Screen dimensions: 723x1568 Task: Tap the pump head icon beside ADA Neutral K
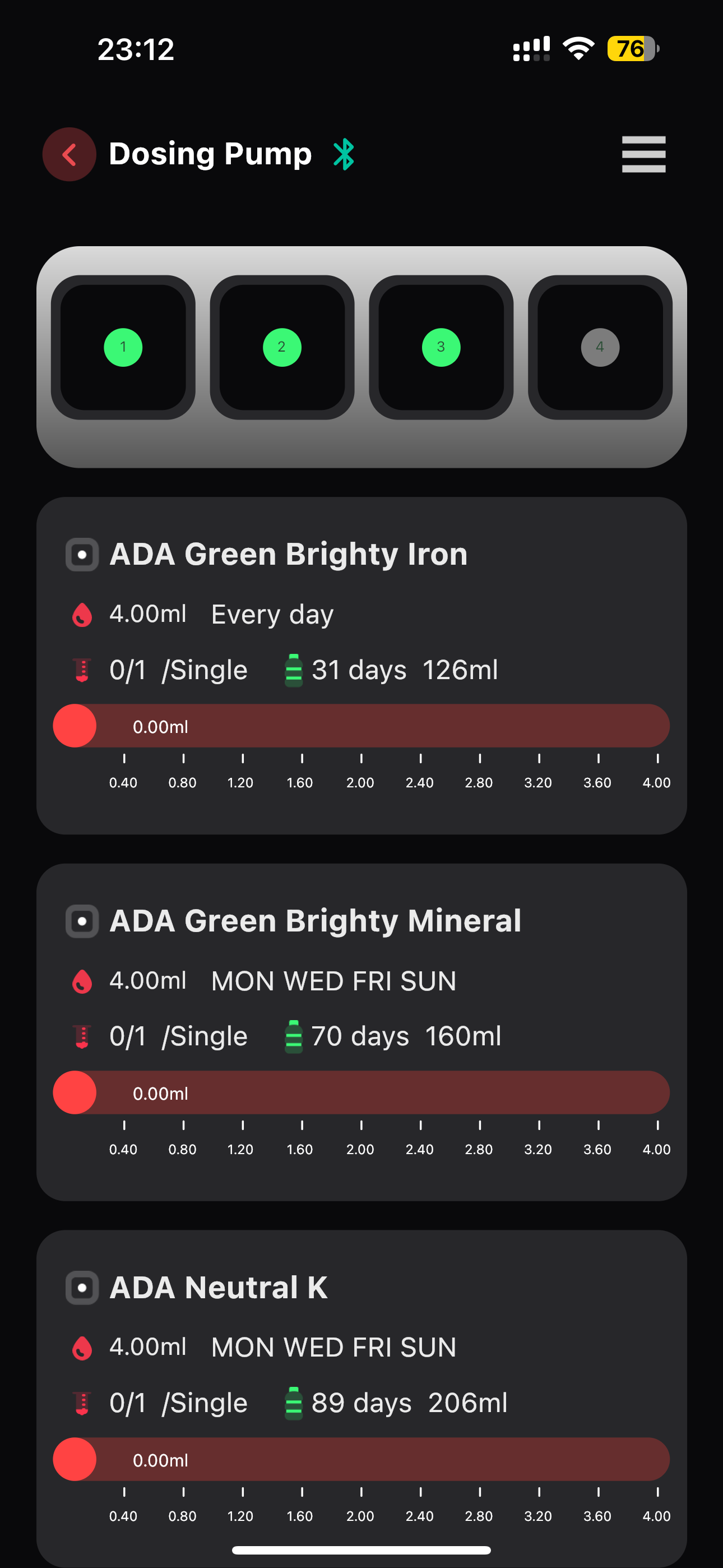pyautogui.click(x=82, y=1288)
